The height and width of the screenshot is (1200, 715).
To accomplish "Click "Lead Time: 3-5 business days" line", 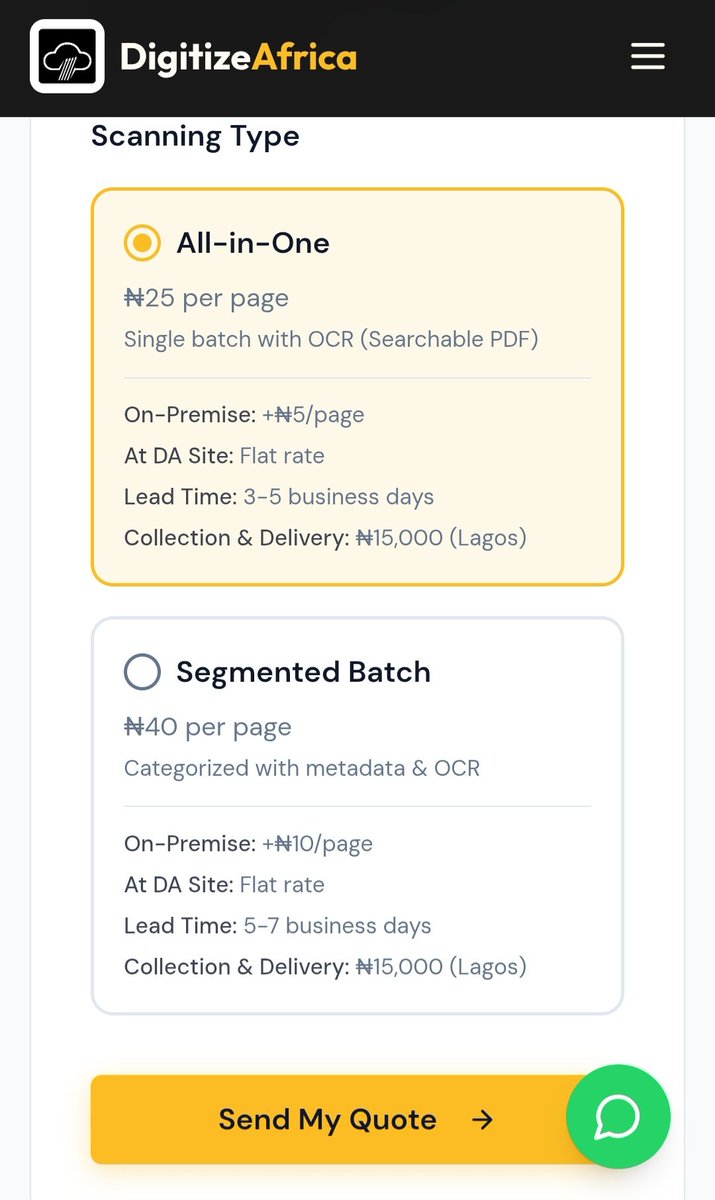I will (x=279, y=496).
